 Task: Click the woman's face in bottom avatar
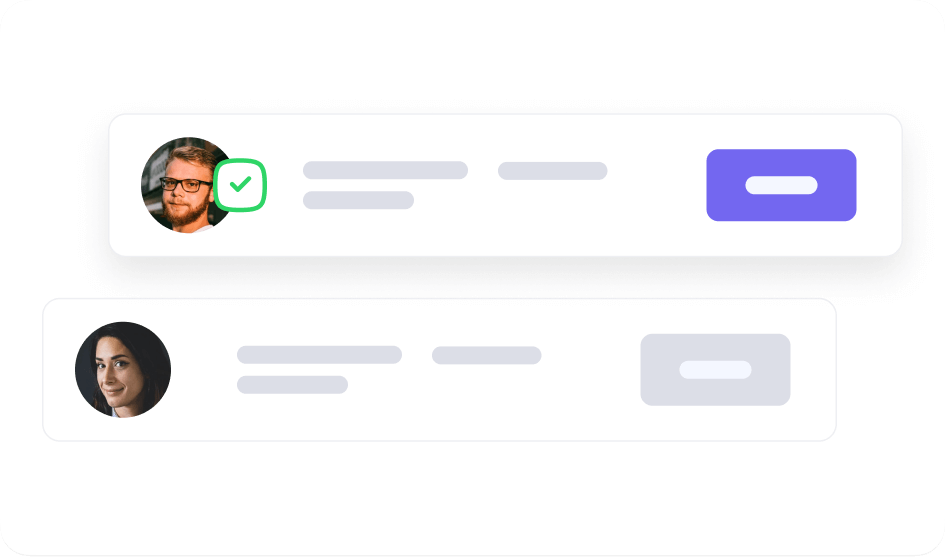coord(116,369)
